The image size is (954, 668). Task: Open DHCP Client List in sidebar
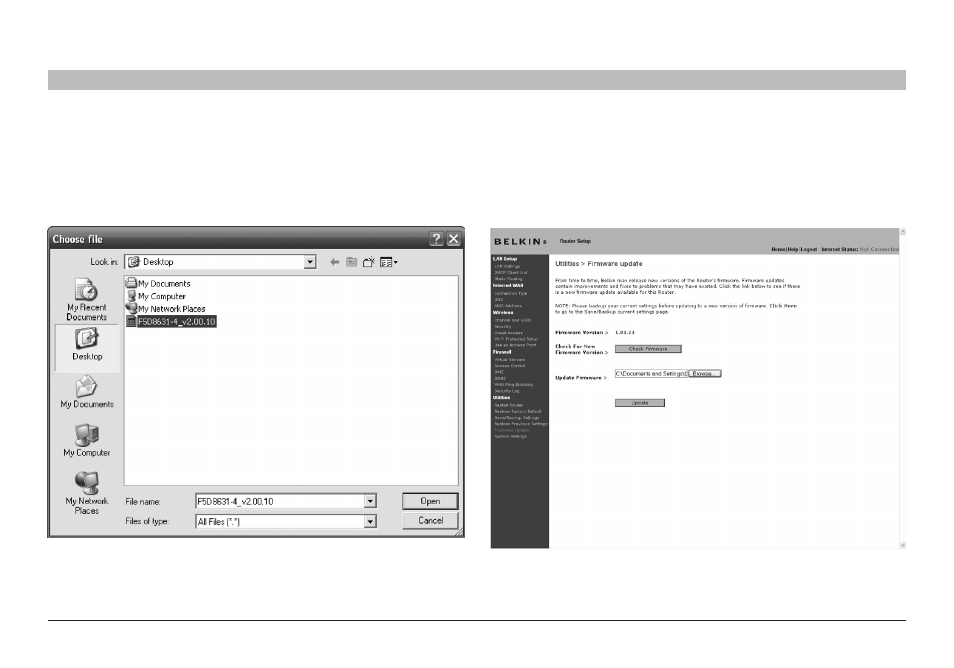click(510, 273)
